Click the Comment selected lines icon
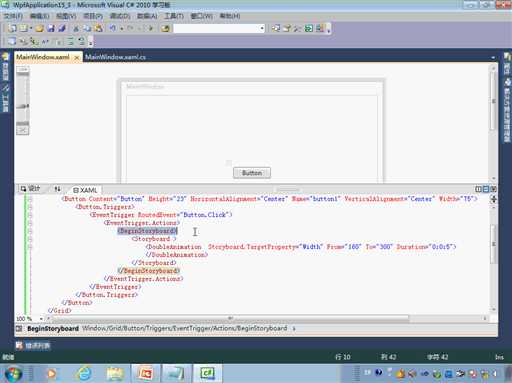The height and width of the screenshot is (383, 512). (x=71, y=41)
